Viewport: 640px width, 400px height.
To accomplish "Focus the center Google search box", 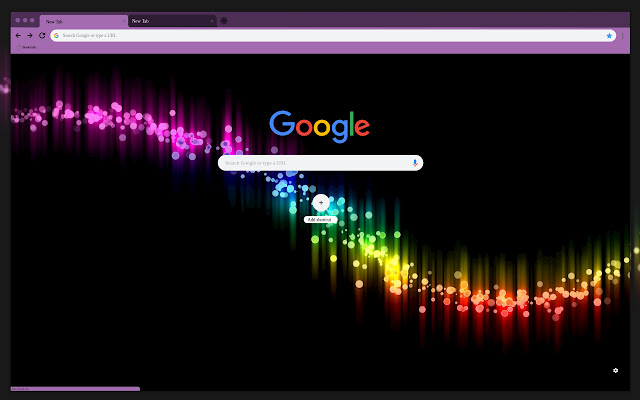I will [320, 163].
